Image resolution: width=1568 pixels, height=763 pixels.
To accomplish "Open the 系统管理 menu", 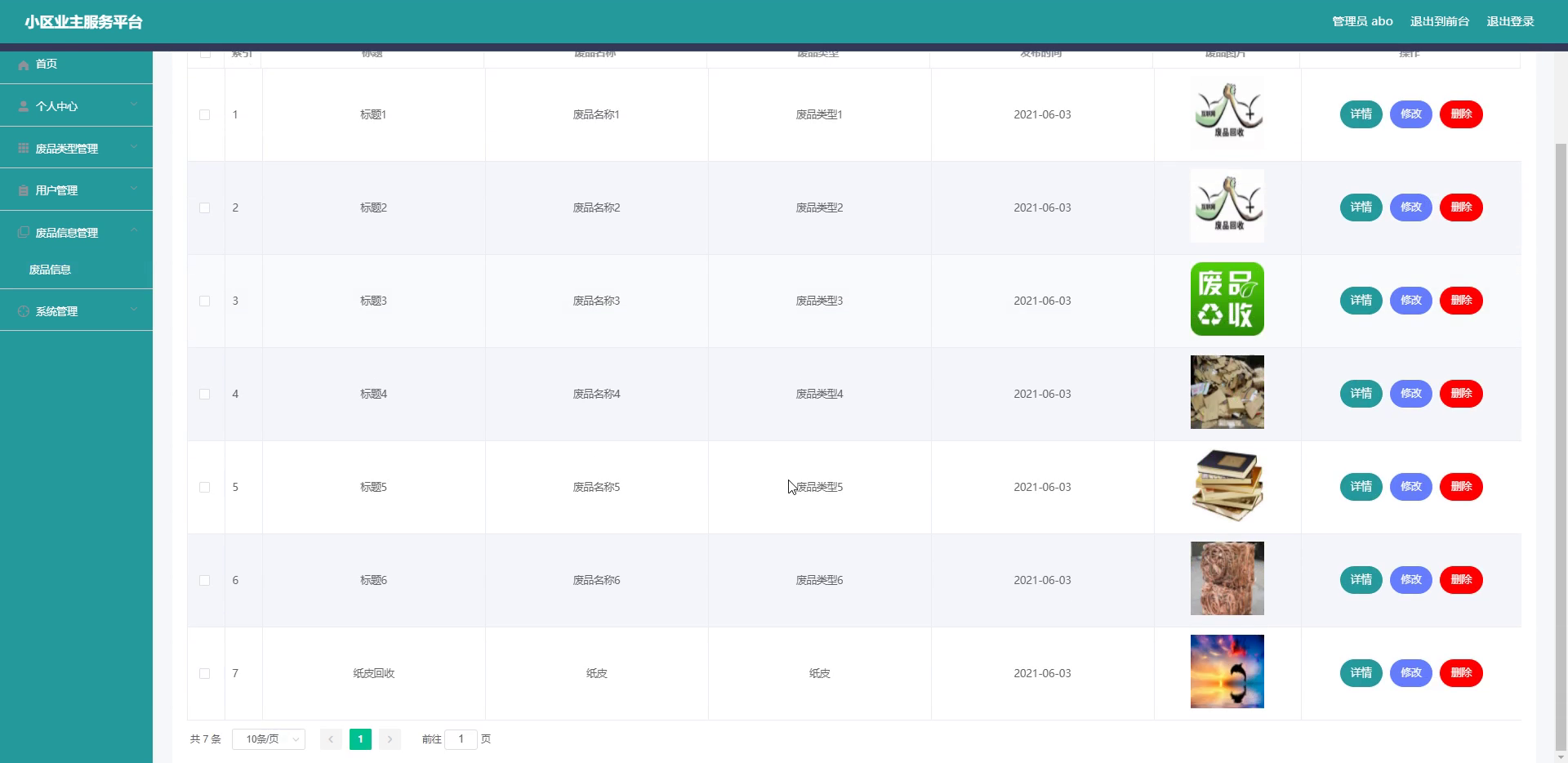I will [x=76, y=311].
